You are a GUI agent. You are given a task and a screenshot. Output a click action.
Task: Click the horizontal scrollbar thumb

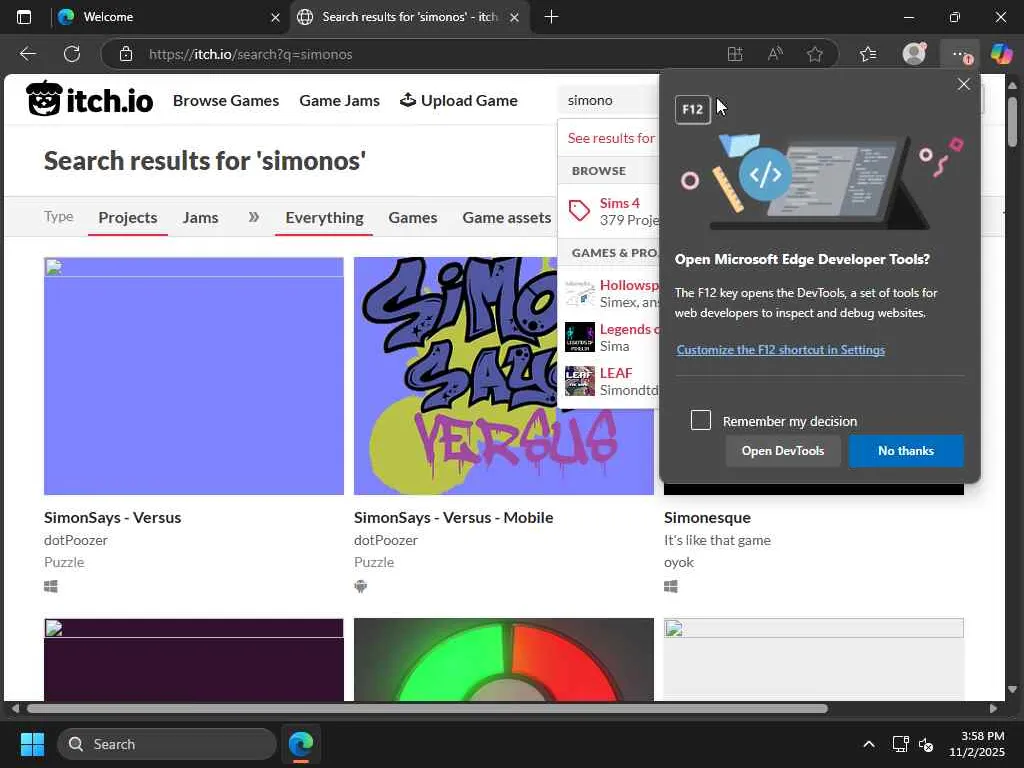[x=427, y=709]
